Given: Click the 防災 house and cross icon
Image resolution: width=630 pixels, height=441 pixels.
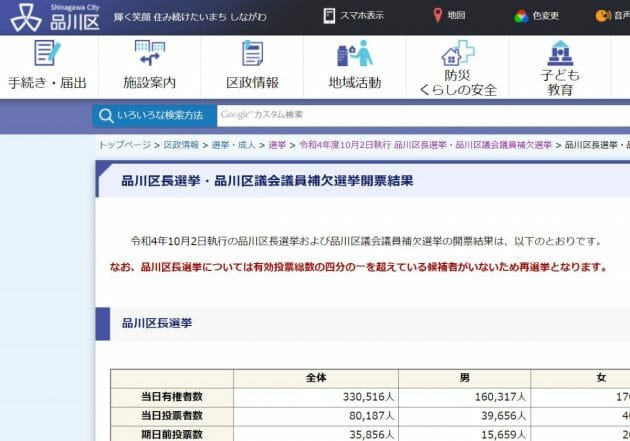Looking at the screenshot, I should (458, 53).
